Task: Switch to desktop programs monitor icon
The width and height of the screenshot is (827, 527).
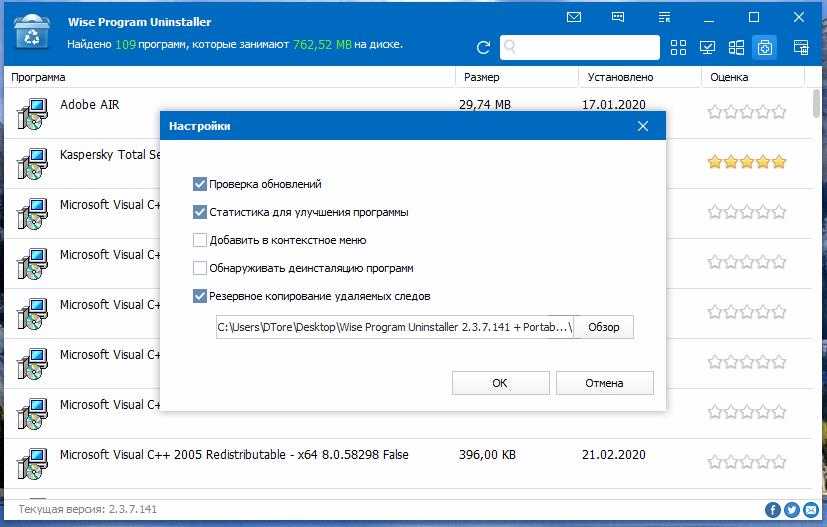Action: click(x=707, y=48)
